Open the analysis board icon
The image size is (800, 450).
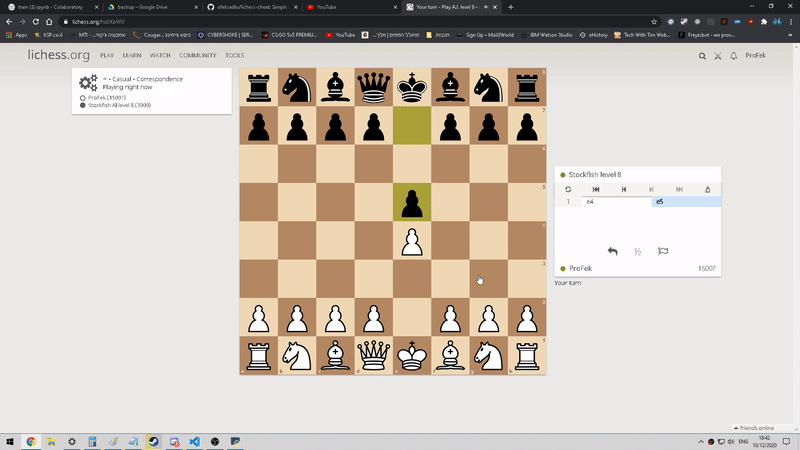(707, 189)
